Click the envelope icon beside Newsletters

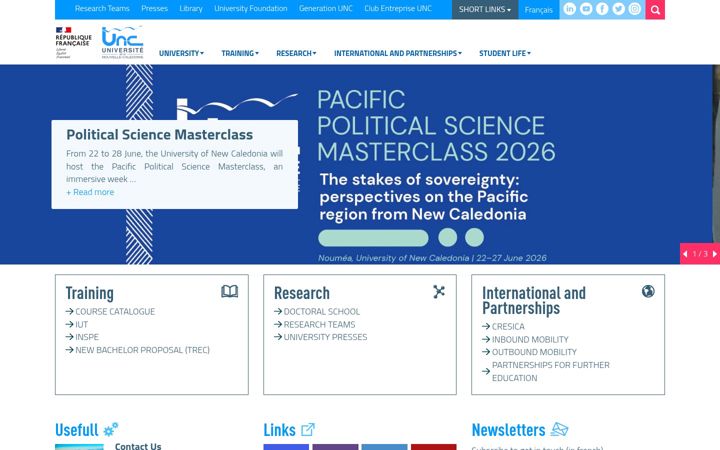coord(559,429)
